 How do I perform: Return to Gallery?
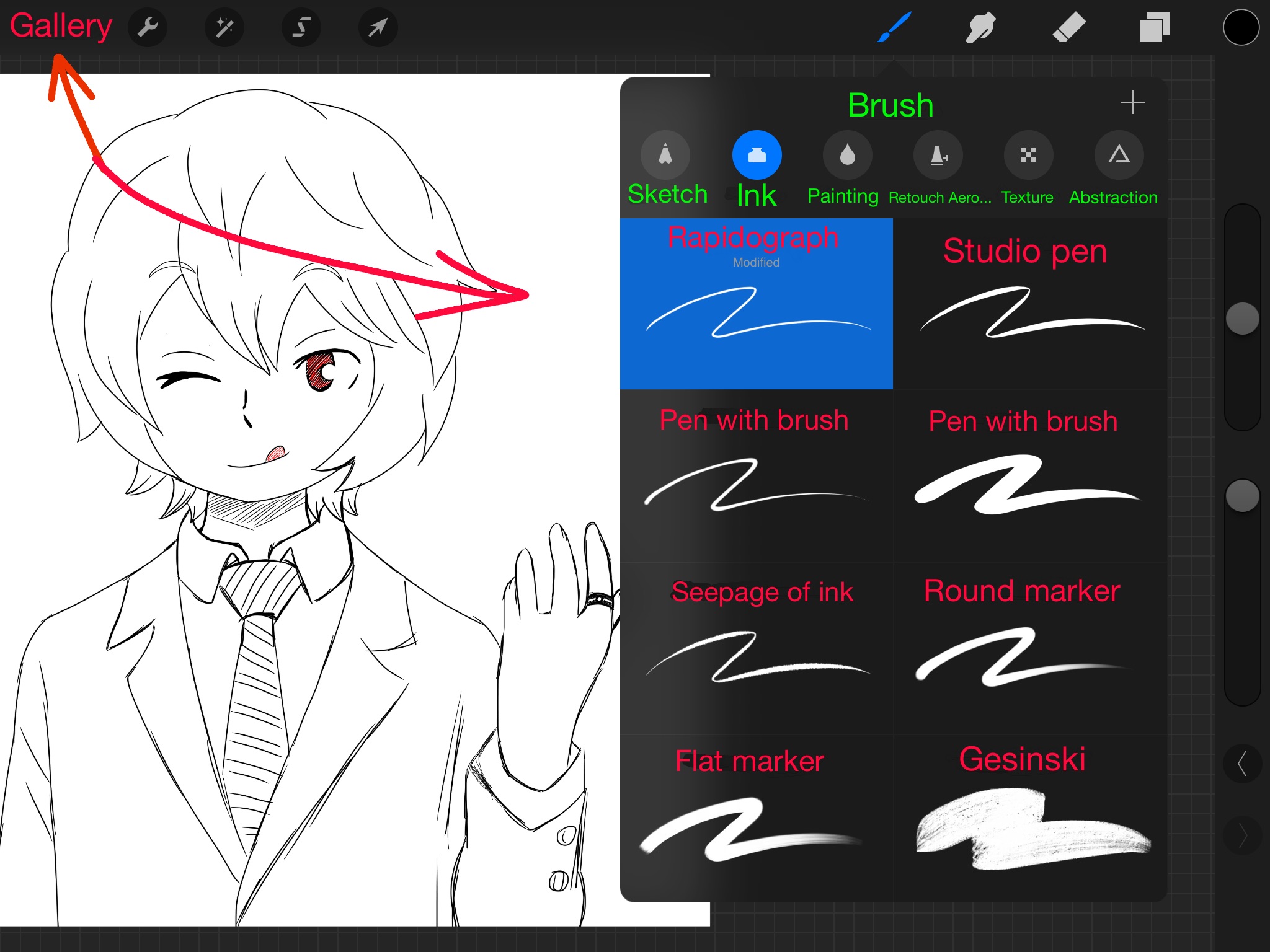point(61,26)
